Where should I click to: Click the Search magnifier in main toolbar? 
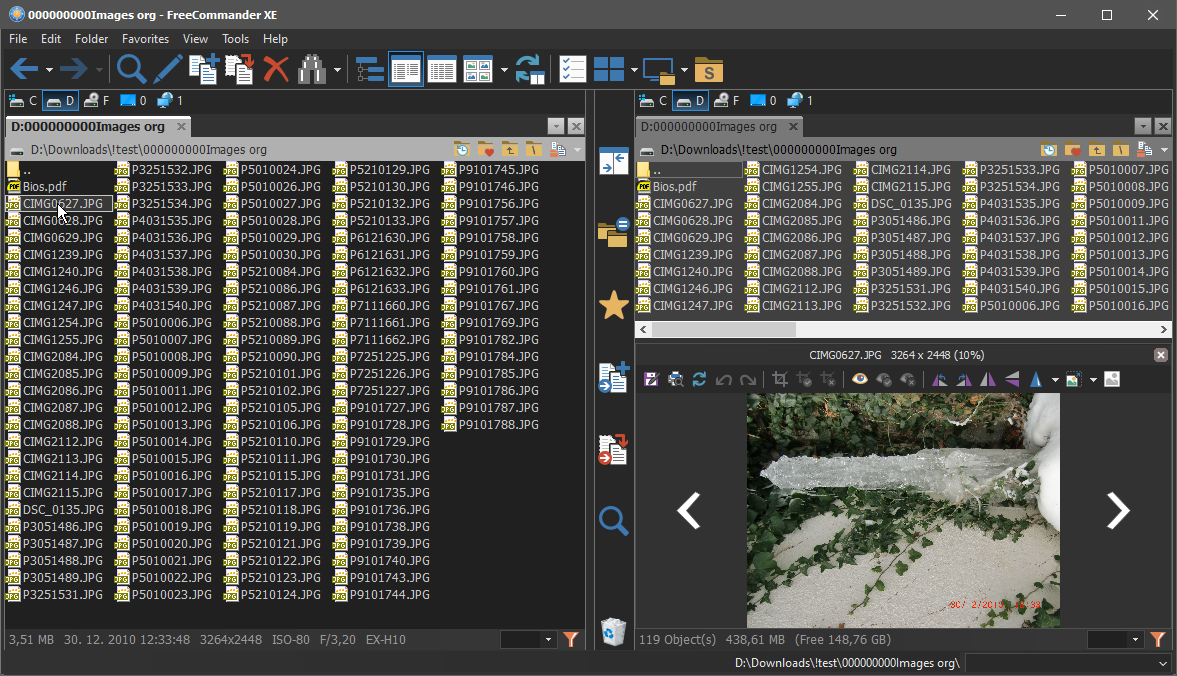coord(132,69)
